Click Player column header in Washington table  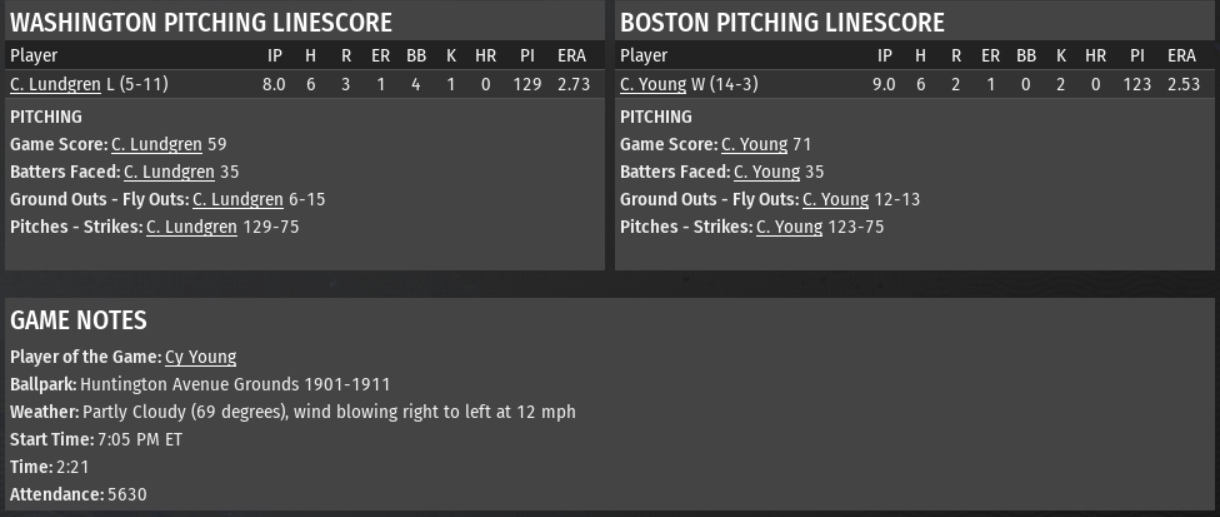[x=34, y=56]
